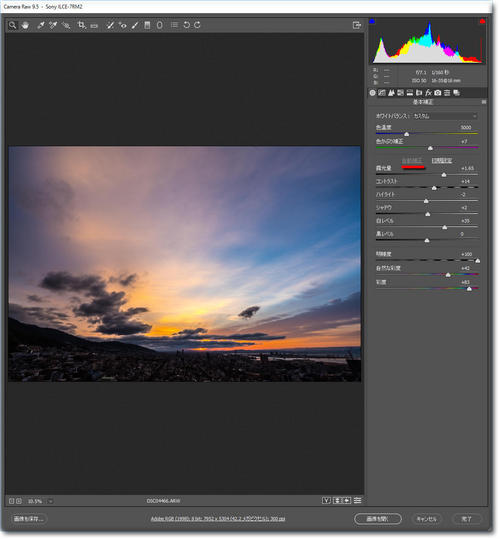Image resolution: width=500 pixels, height=539 pixels.
Task: Switch to the Effects (fx) tab
Action: (x=428, y=93)
